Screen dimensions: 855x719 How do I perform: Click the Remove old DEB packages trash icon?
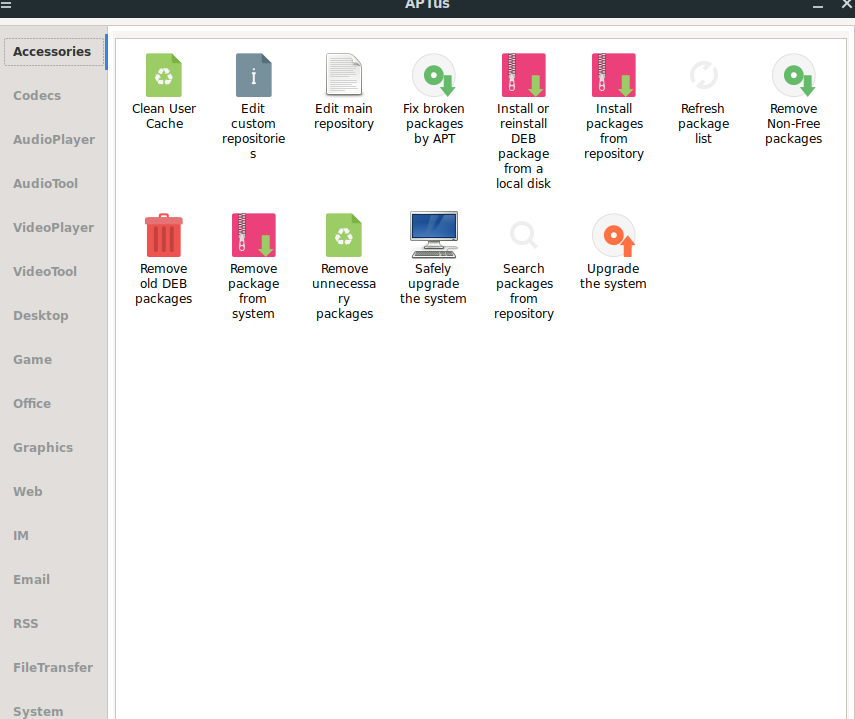tap(164, 235)
